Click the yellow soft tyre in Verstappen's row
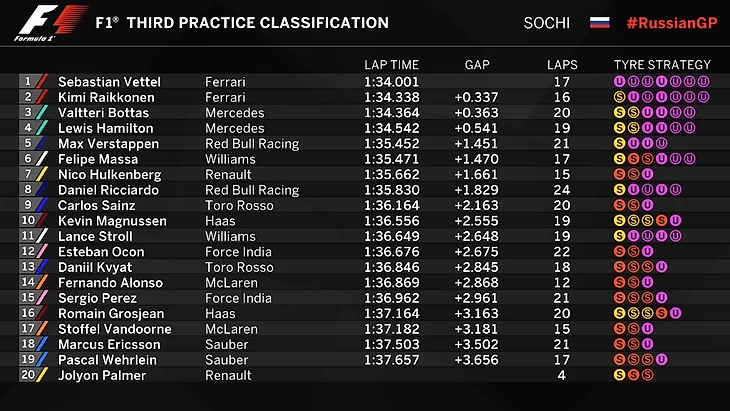 coord(621,143)
